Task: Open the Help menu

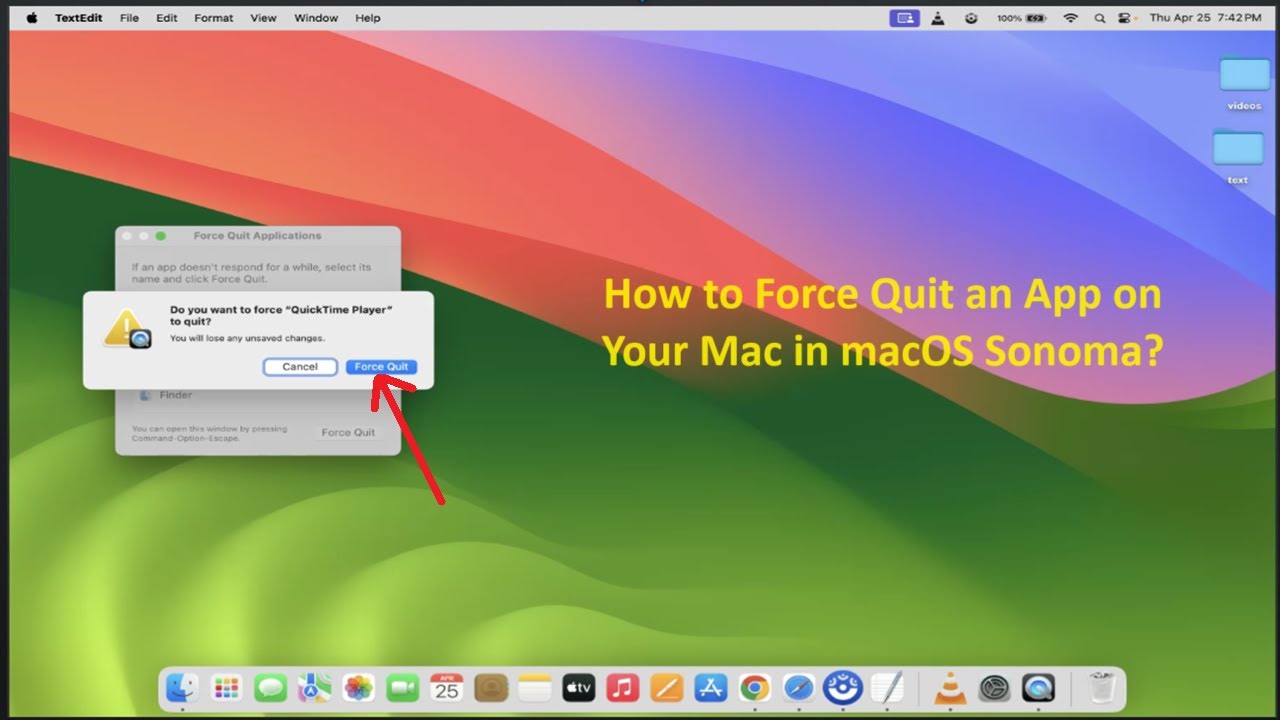Action: [368, 18]
